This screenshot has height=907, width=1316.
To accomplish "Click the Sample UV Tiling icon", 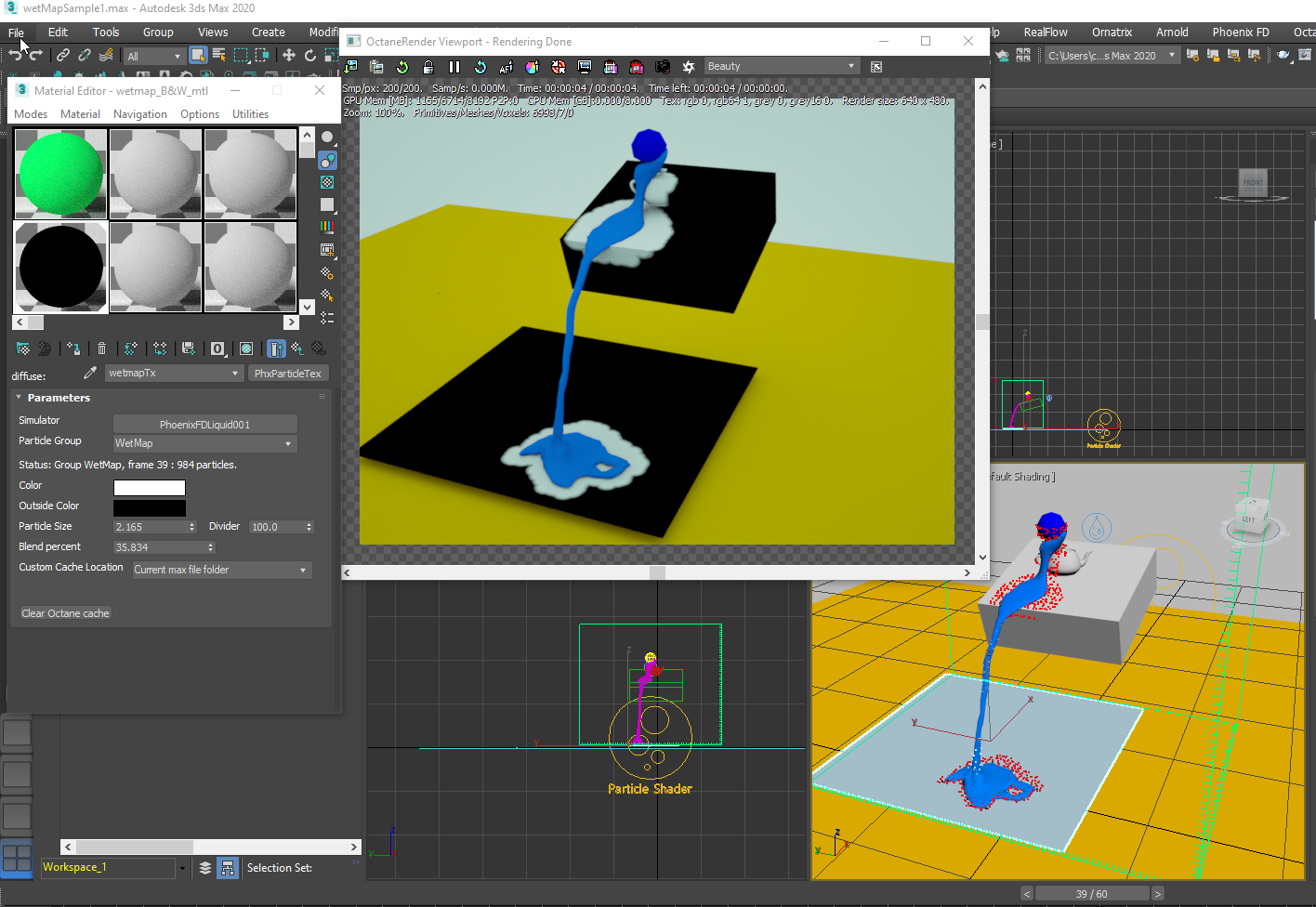I will (327, 204).
